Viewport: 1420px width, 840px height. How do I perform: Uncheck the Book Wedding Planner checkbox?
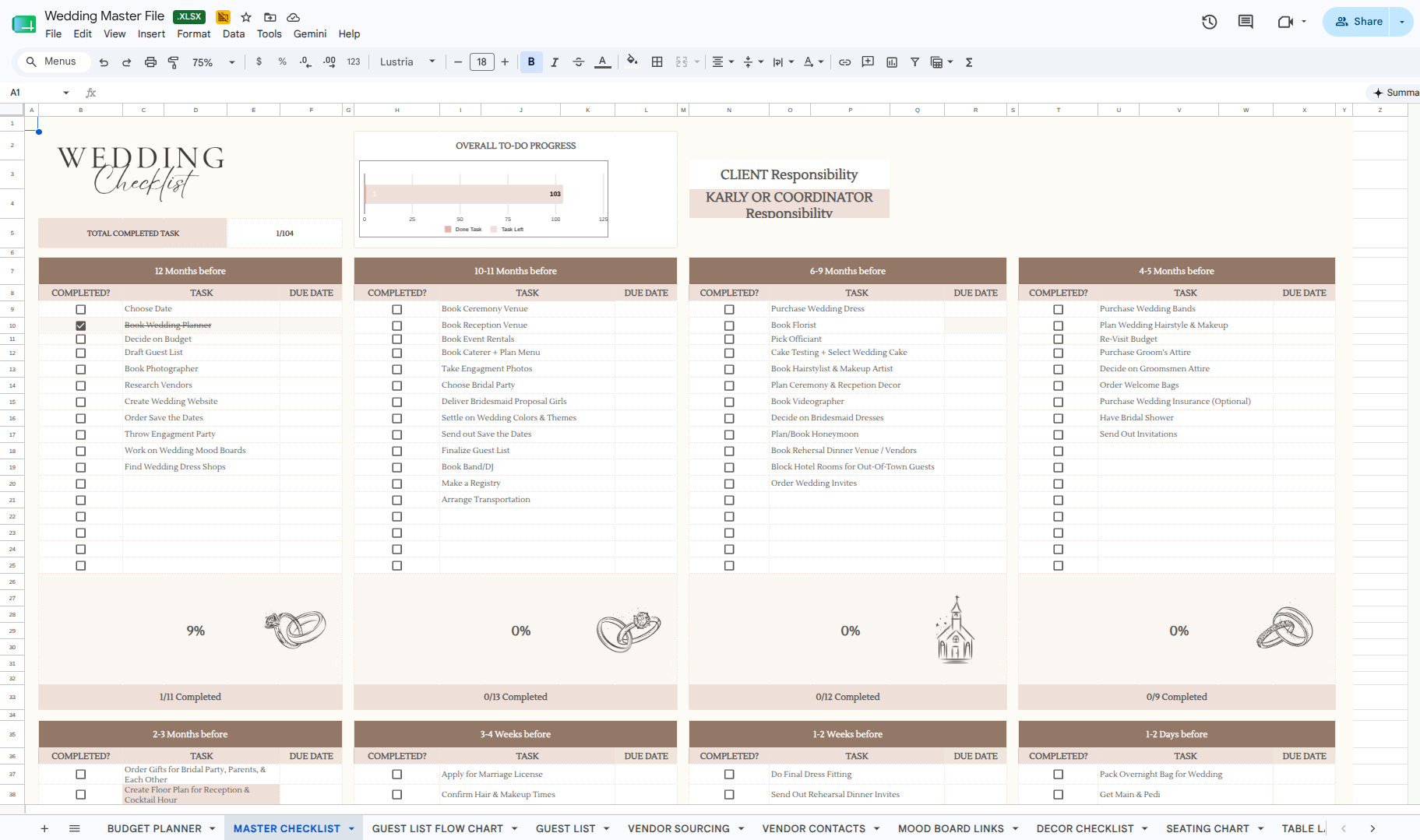point(81,325)
